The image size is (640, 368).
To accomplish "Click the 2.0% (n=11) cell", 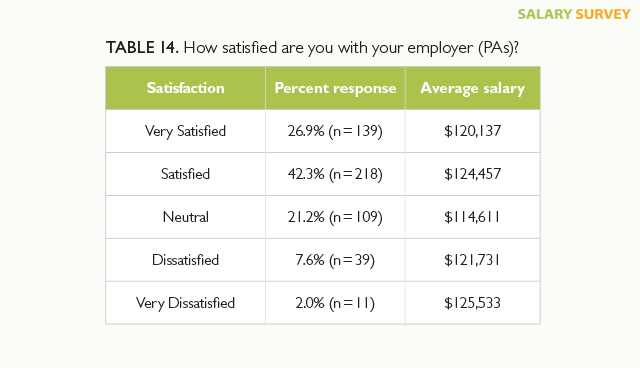I will coord(335,303).
